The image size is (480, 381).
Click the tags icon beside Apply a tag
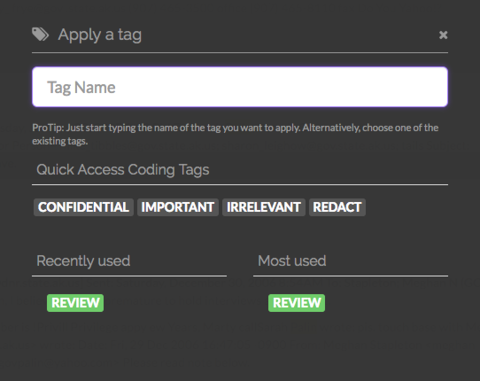tap(40, 34)
